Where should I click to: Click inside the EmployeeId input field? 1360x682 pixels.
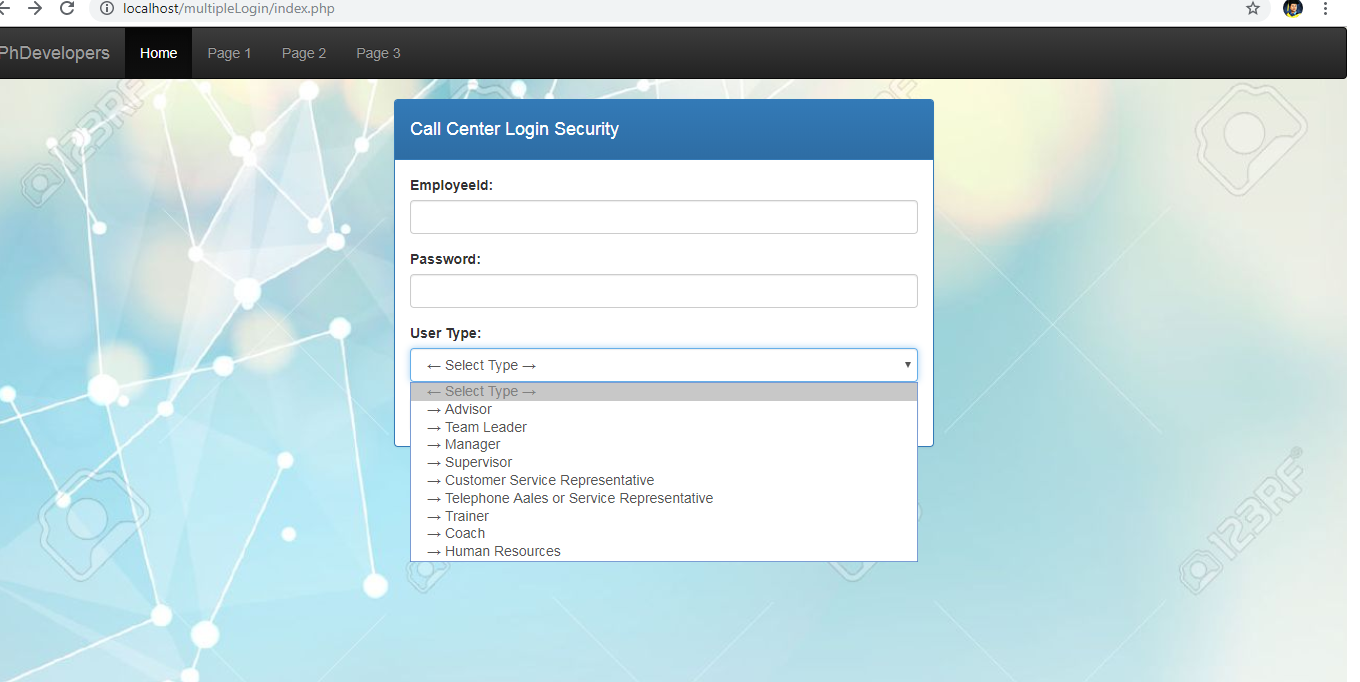pyautogui.click(x=663, y=217)
